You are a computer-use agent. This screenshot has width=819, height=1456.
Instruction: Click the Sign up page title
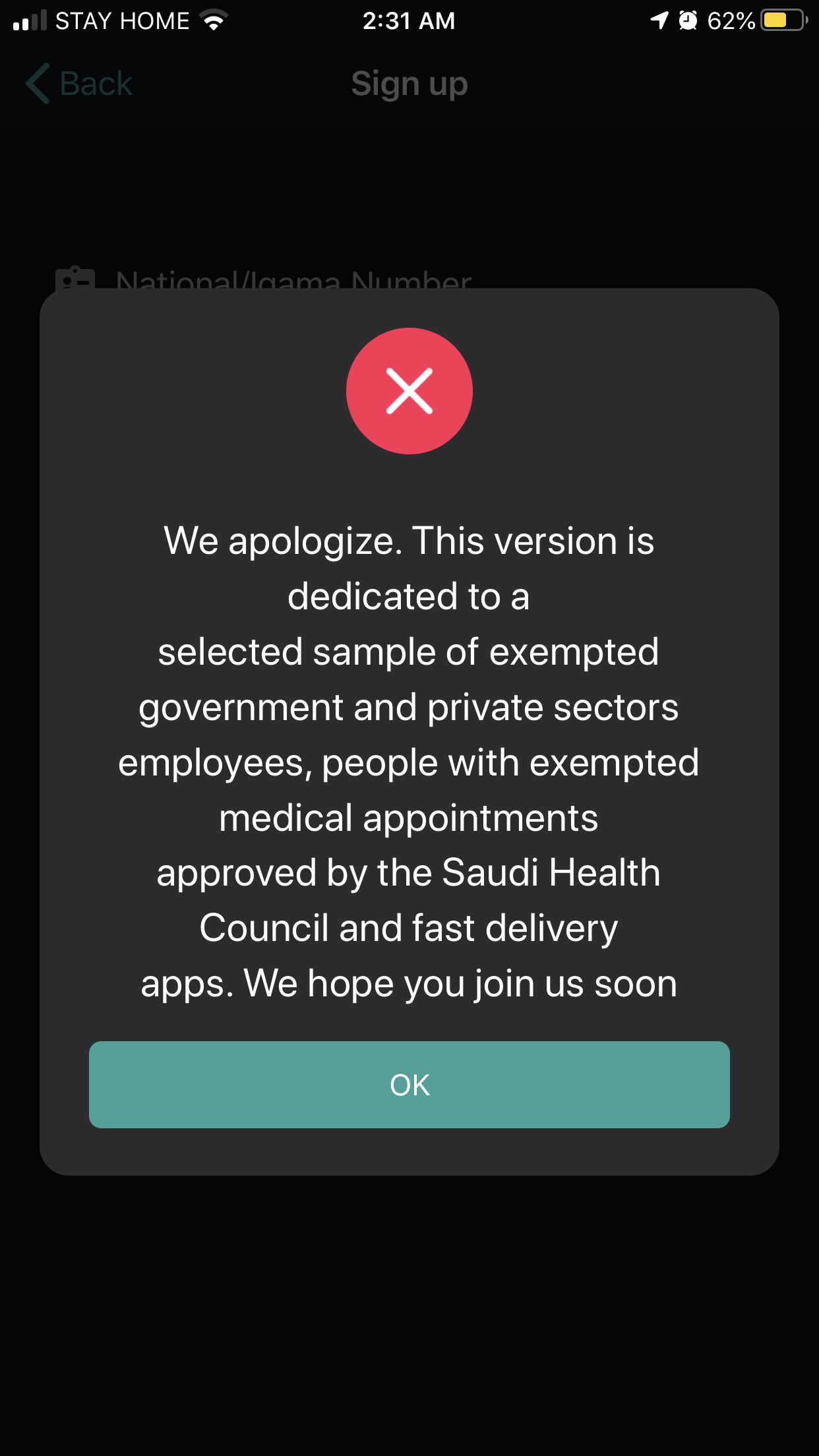[x=409, y=84]
